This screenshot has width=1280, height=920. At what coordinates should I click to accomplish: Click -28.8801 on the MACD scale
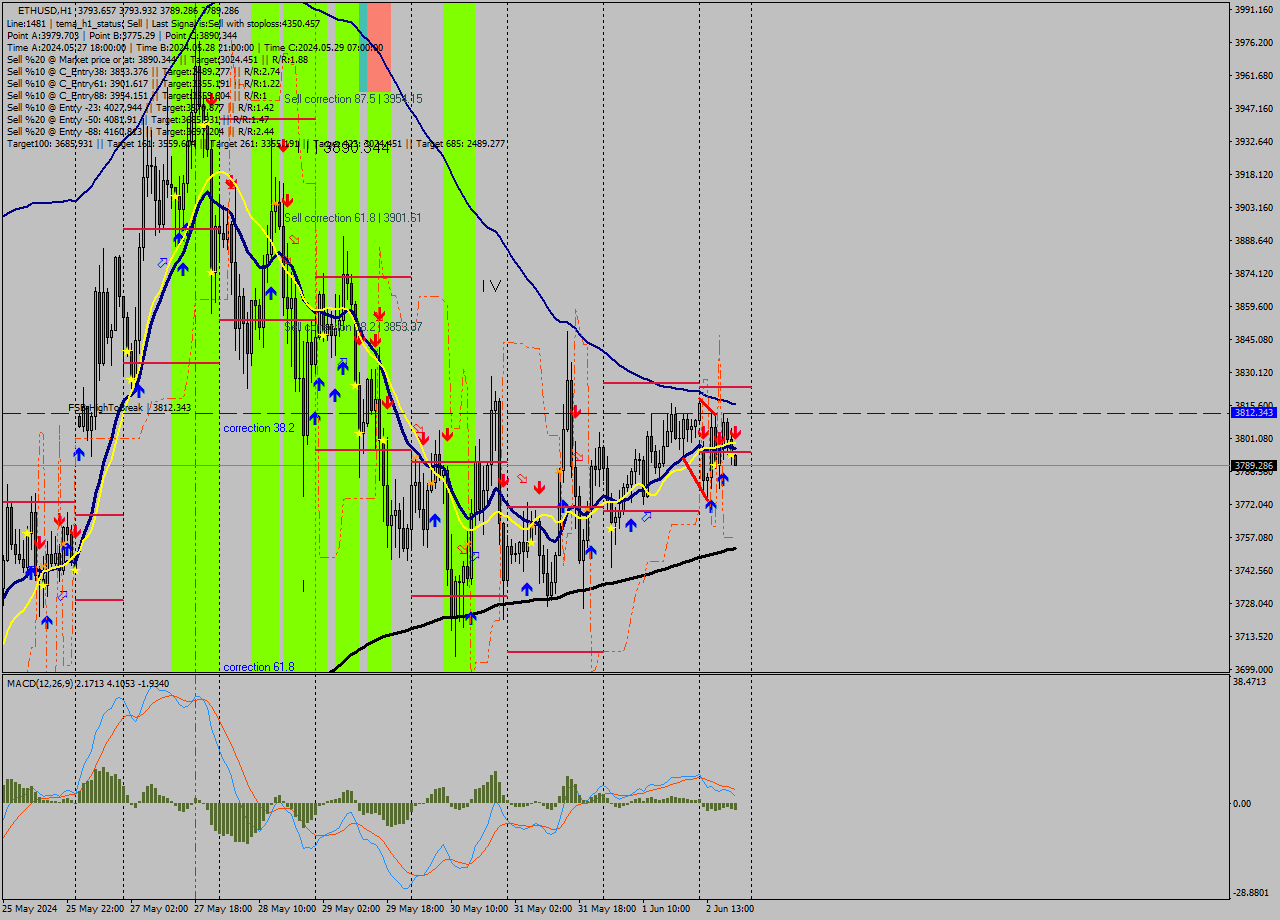click(x=1252, y=892)
